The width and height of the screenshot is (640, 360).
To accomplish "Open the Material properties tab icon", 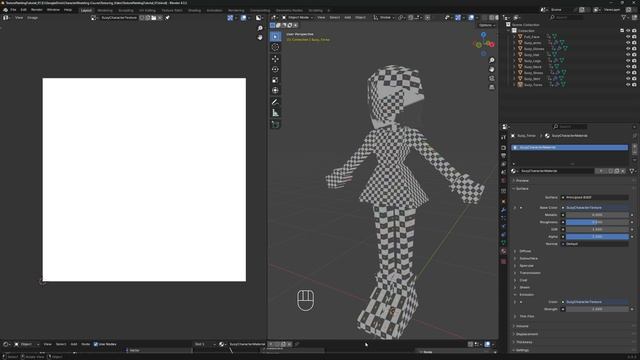I will pos(503,251).
